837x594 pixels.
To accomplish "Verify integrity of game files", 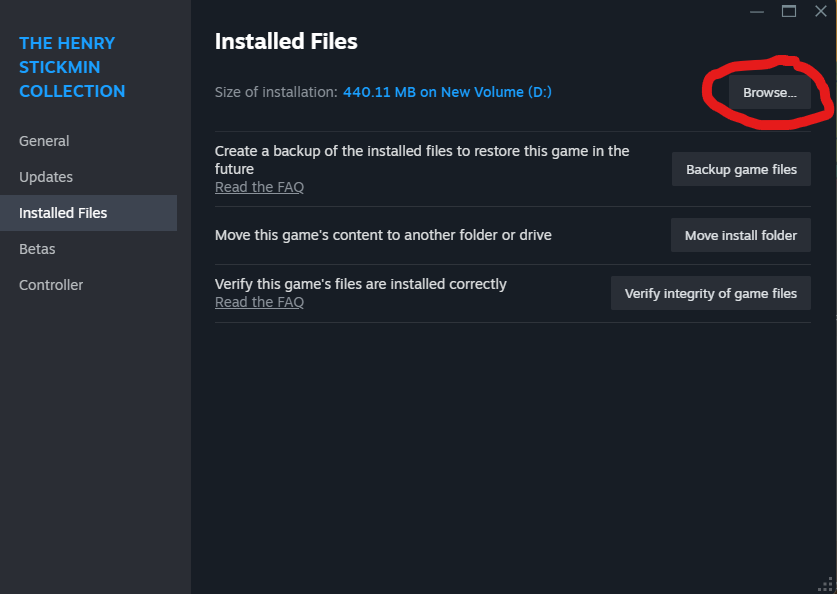I will coord(710,293).
